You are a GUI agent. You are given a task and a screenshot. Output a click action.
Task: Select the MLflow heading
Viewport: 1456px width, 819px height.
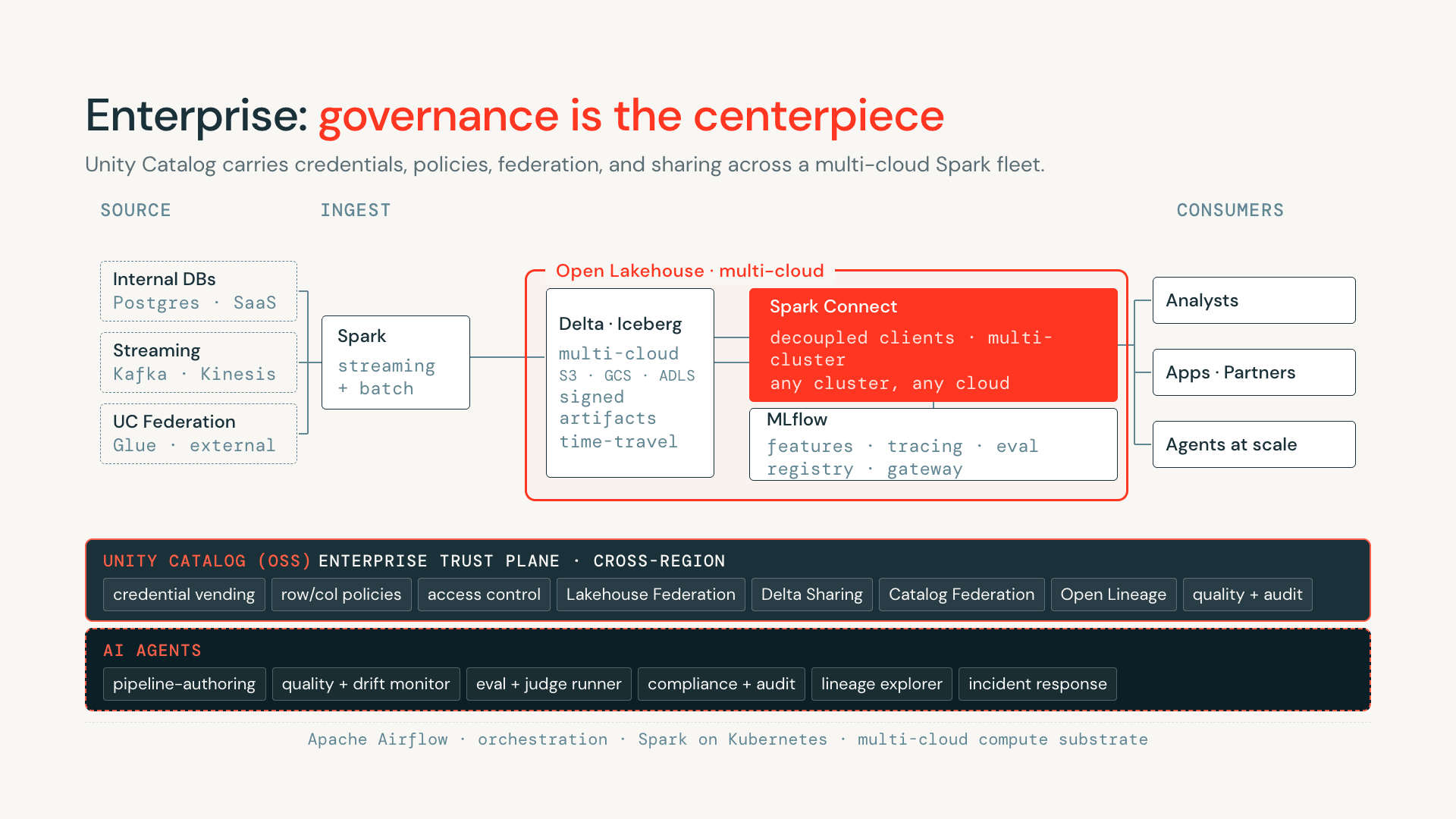pos(797,419)
